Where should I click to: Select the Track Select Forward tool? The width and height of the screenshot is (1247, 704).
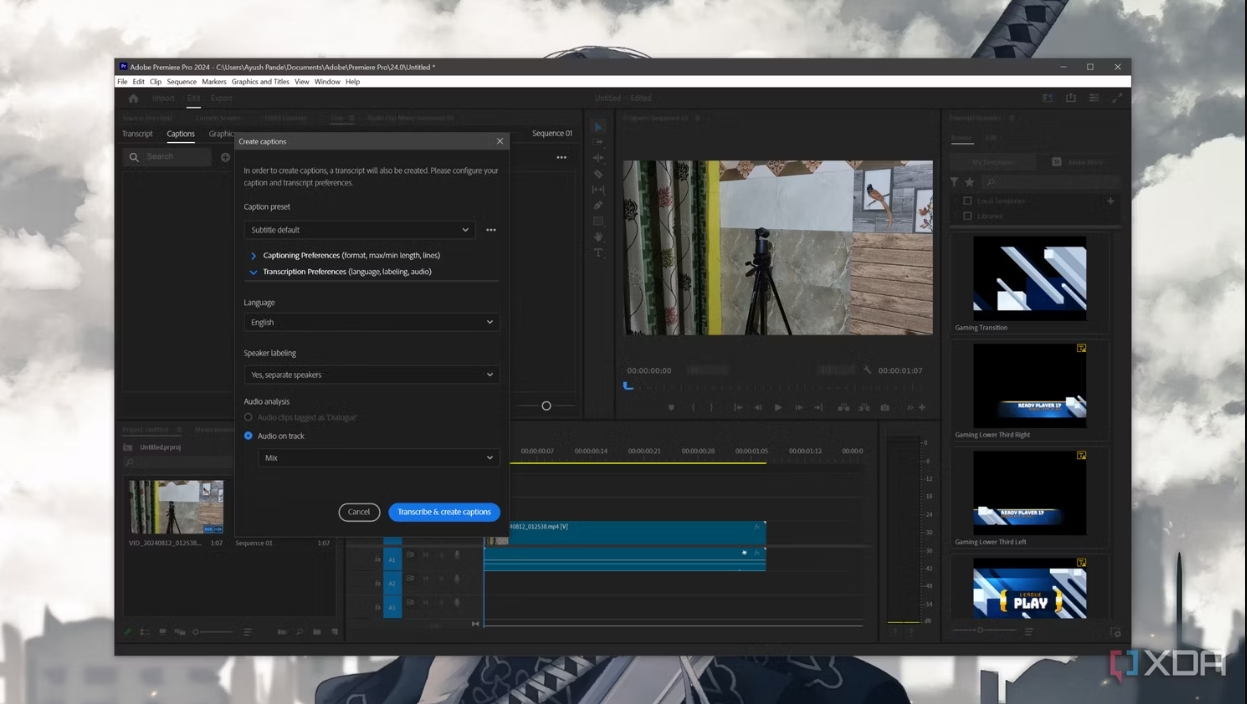[598, 142]
